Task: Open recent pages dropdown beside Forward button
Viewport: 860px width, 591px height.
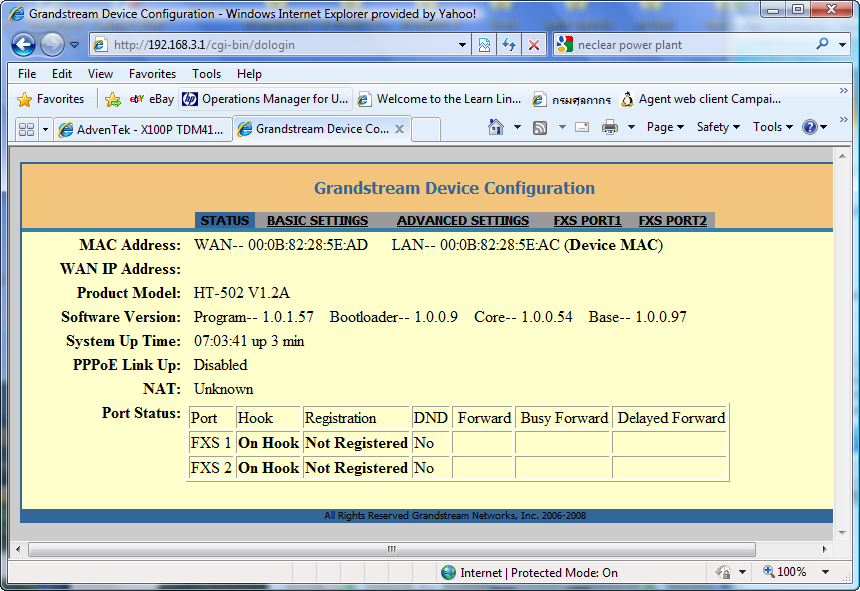Action: tap(75, 45)
